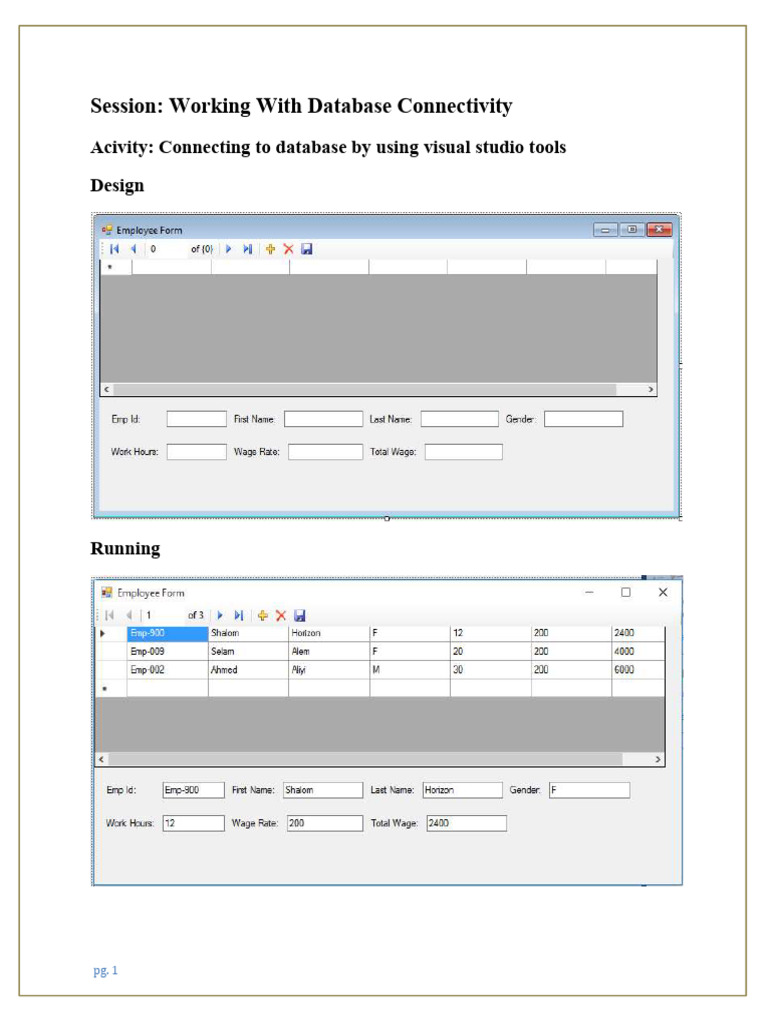Click Move Next arrow in Running form
Viewport: 768px width, 1024px height.
tap(220, 615)
